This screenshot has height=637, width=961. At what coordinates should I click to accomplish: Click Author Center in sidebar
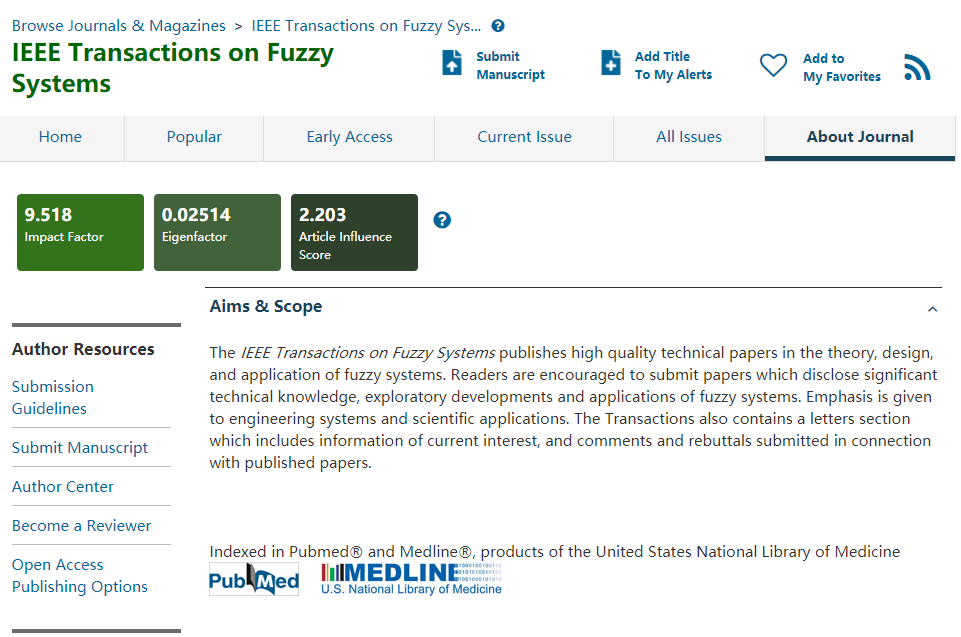click(x=63, y=487)
